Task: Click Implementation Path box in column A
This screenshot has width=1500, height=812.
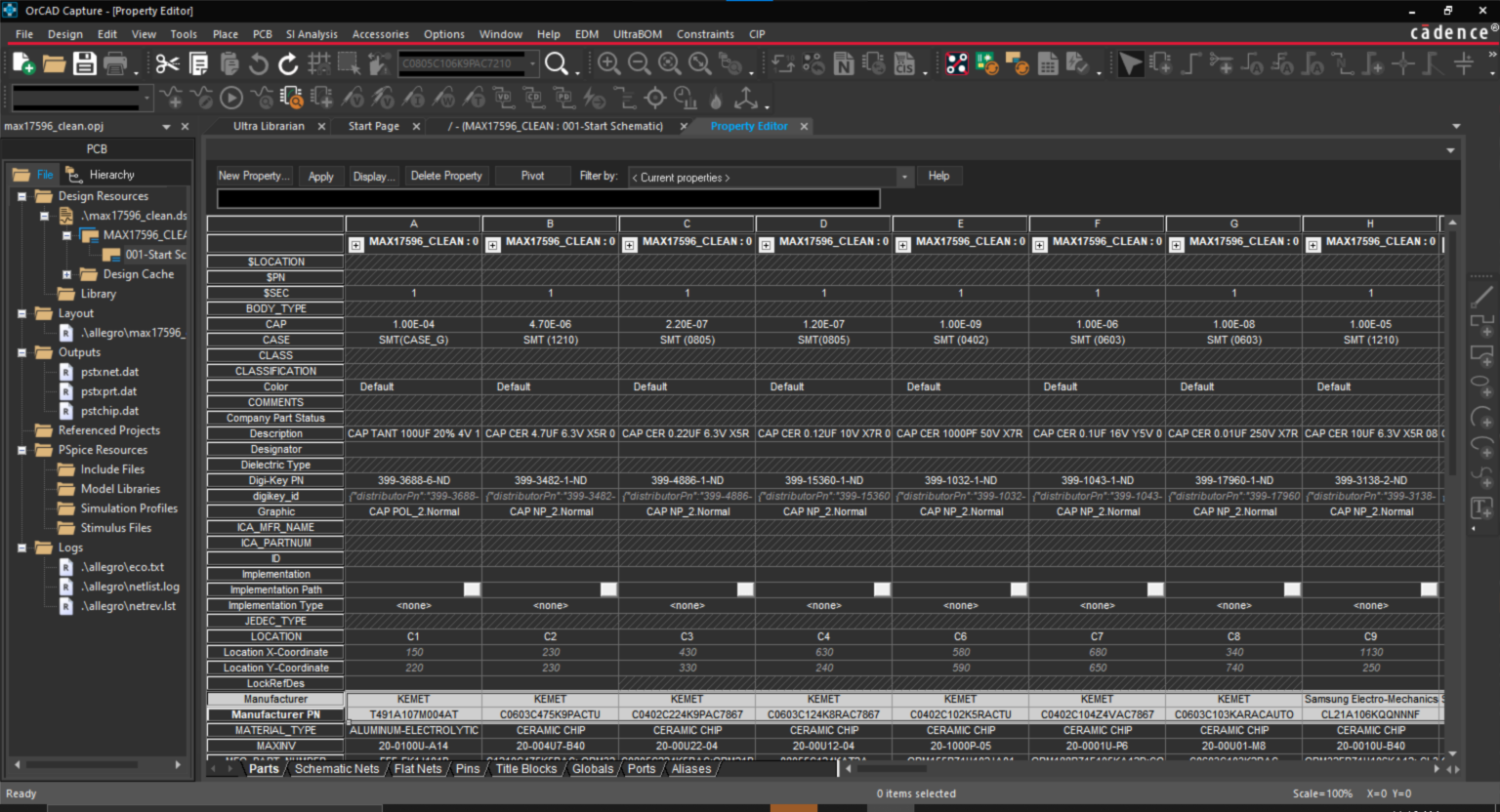Action: pyautogui.click(x=472, y=589)
